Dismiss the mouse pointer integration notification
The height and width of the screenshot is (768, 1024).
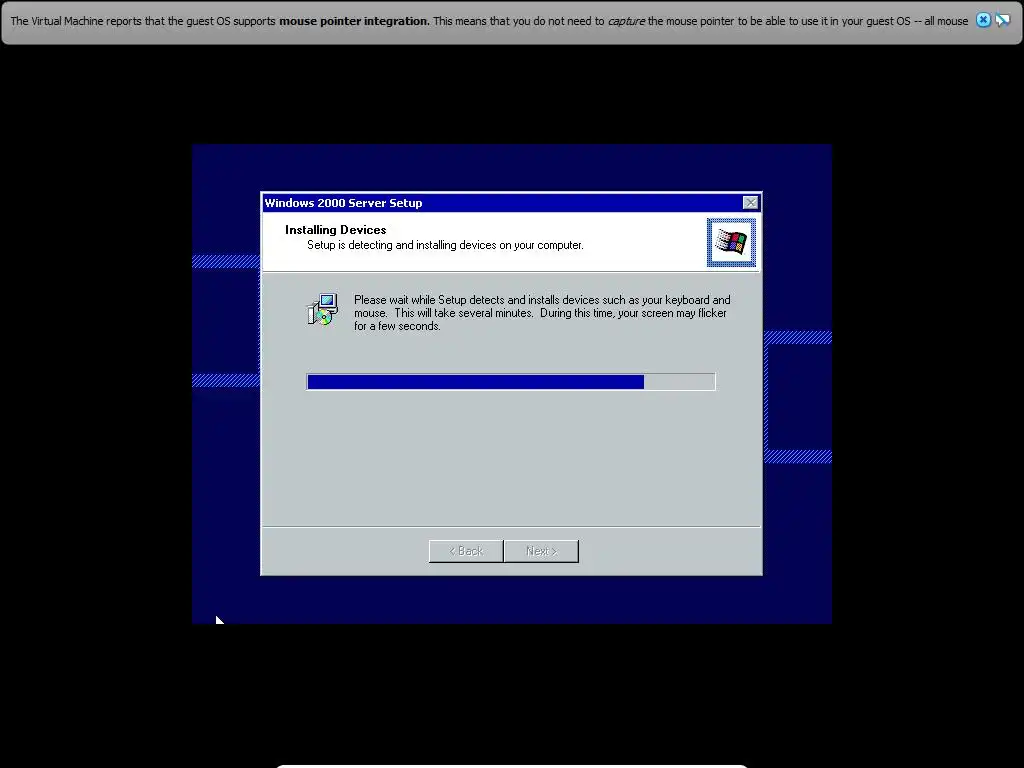coord(983,20)
